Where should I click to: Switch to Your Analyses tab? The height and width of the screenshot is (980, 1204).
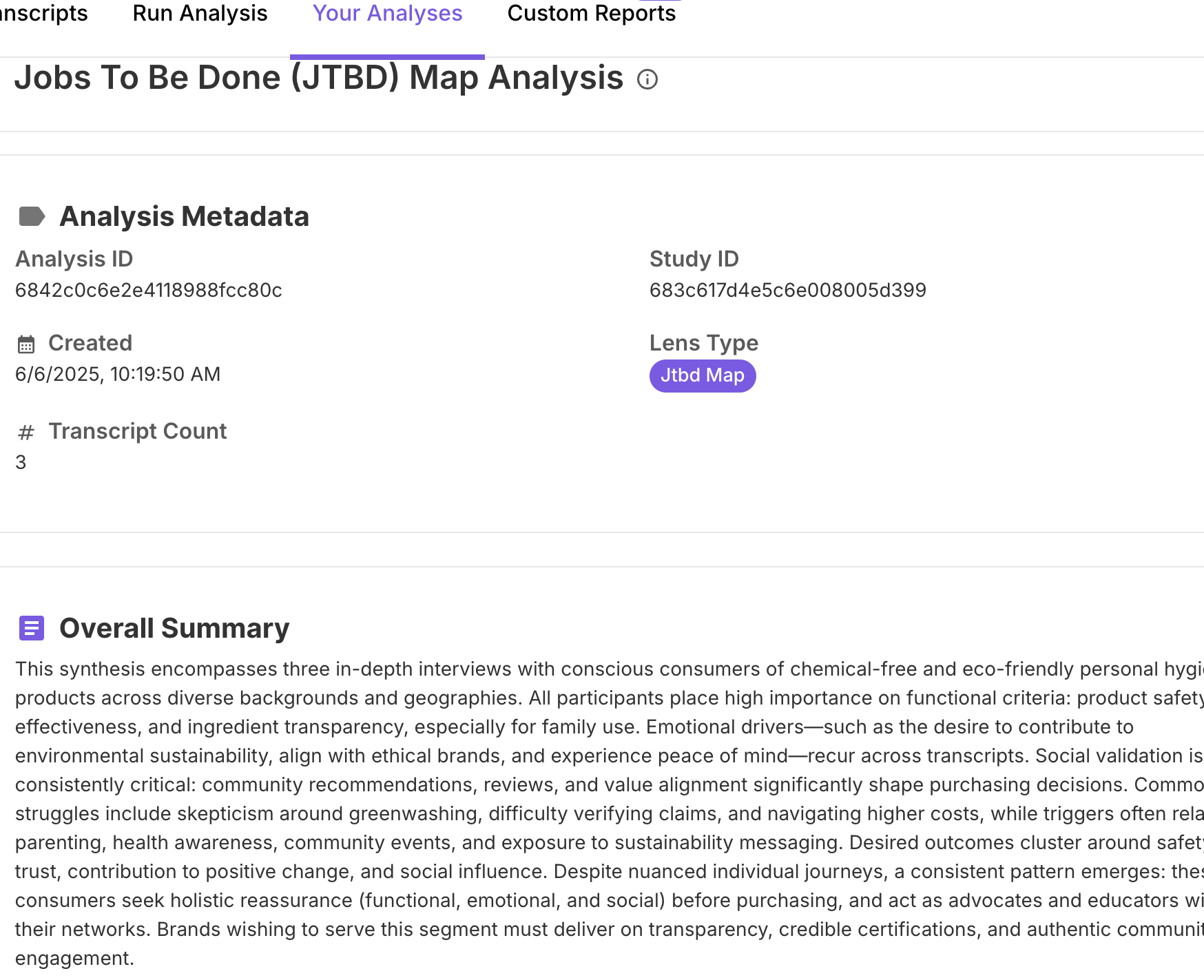point(387,14)
